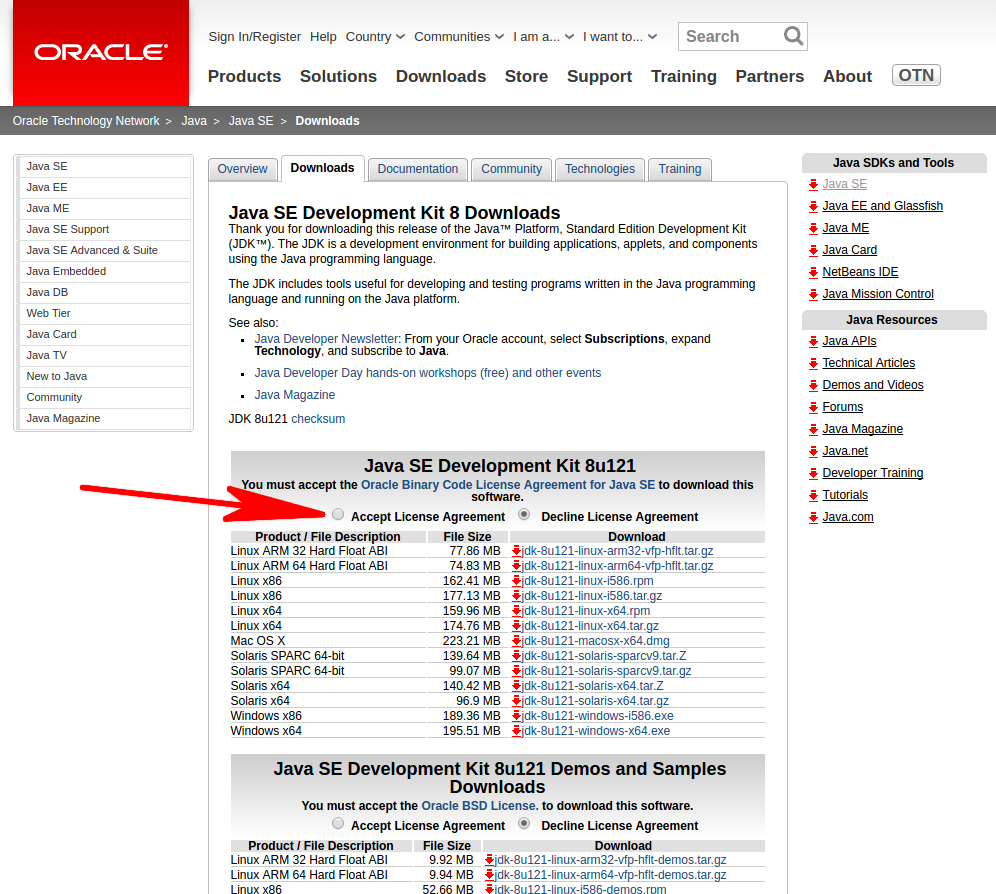The height and width of the screenshot is (894, 996).
Task: Open the Support menu
Action: tap(600, 76)
